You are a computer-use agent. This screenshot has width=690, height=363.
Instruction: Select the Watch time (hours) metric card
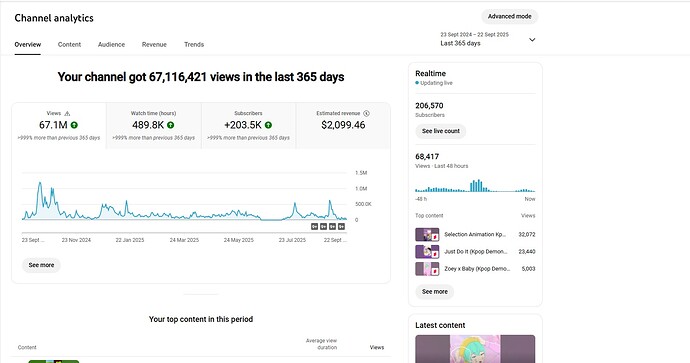pyautogui.click(x=154, y=126)
